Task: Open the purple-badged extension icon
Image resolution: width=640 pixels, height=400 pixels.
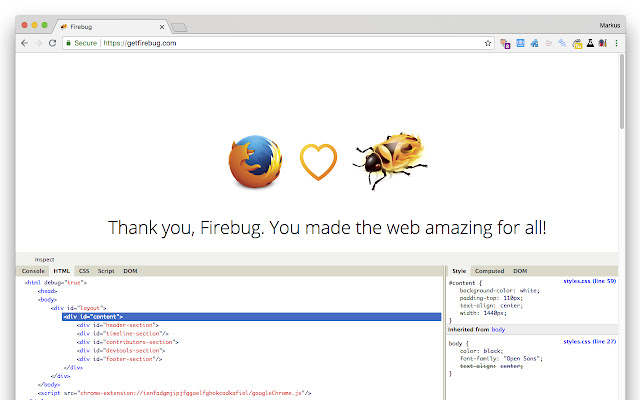Action: 505,44
